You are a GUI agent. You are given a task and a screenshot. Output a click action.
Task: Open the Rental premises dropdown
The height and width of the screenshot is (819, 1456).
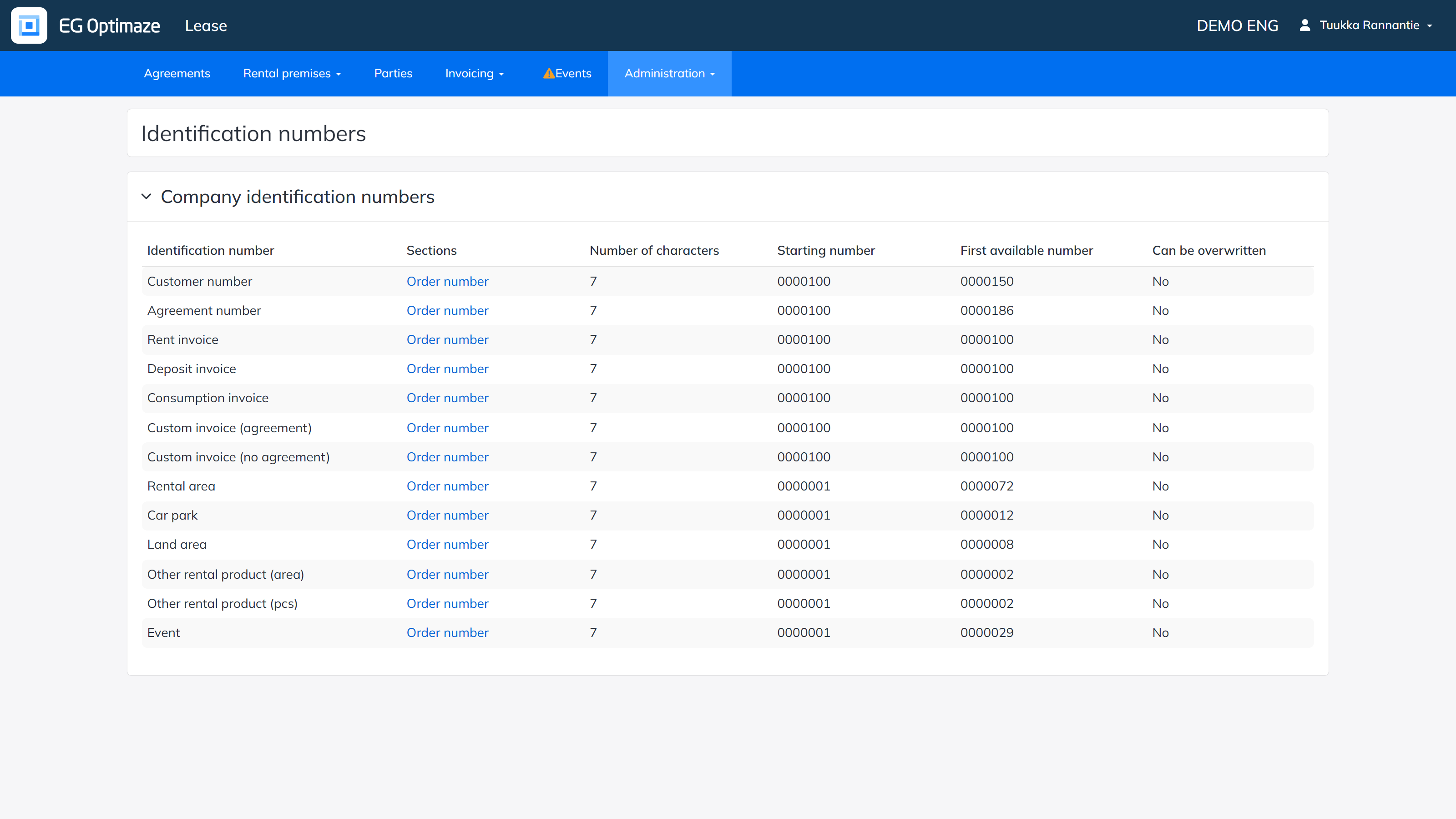pos(292,73)
